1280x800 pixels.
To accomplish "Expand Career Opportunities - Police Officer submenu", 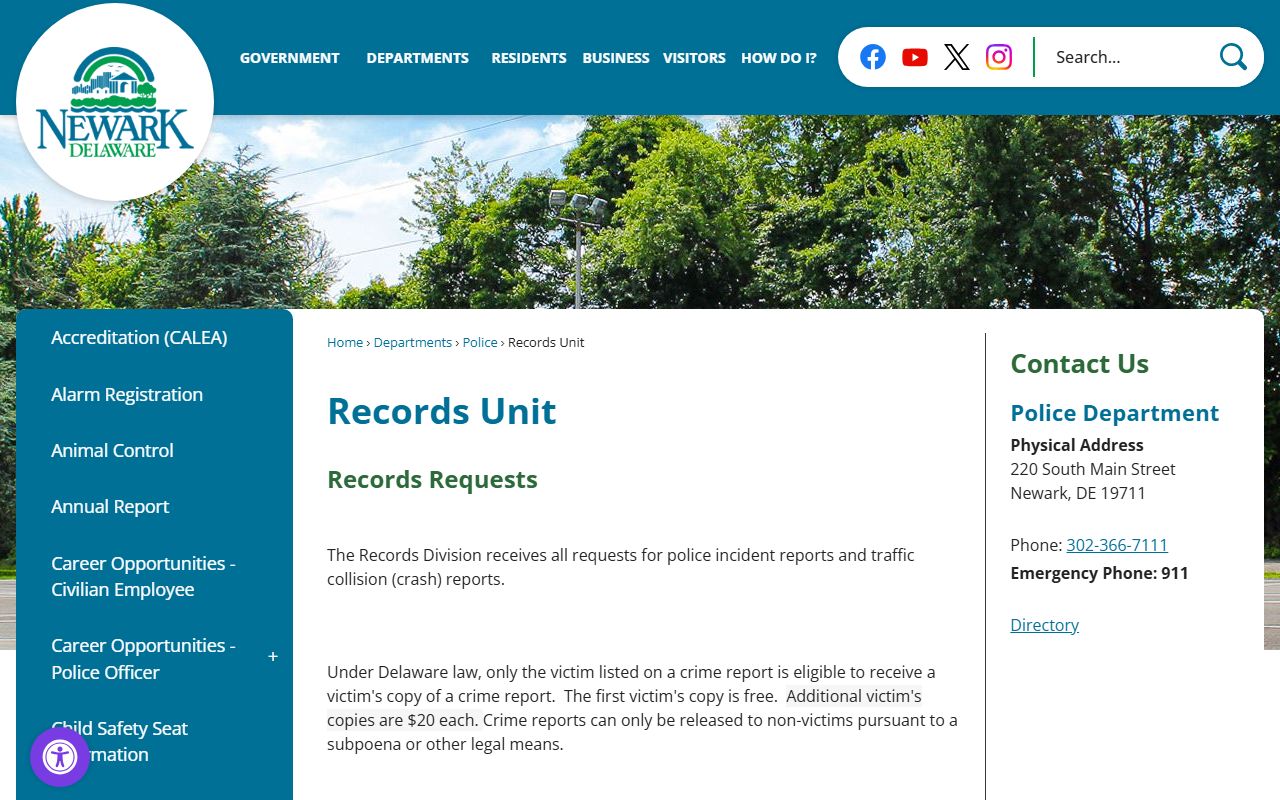I will click(x=273, y=657).
